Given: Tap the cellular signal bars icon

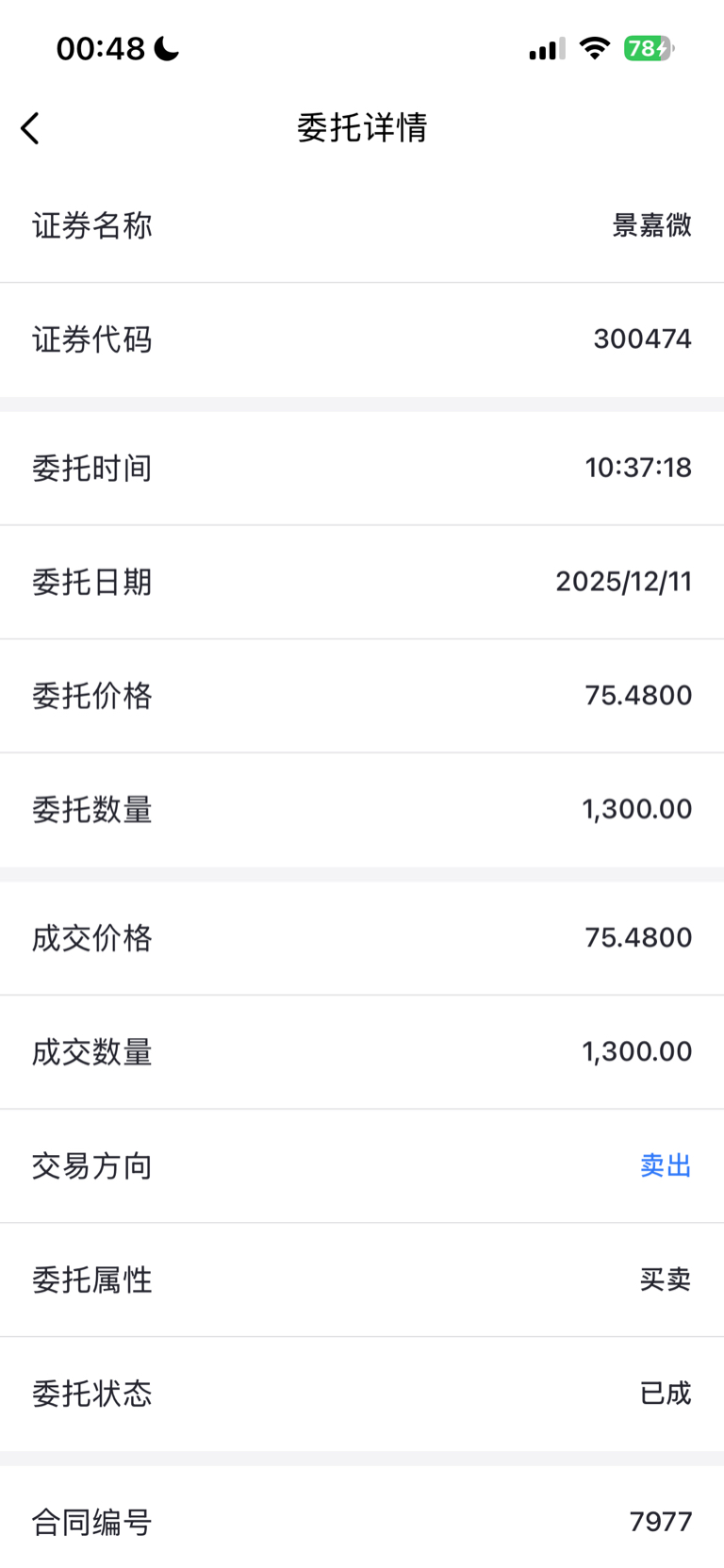Looking at the screenshot, I should point(547,49).
